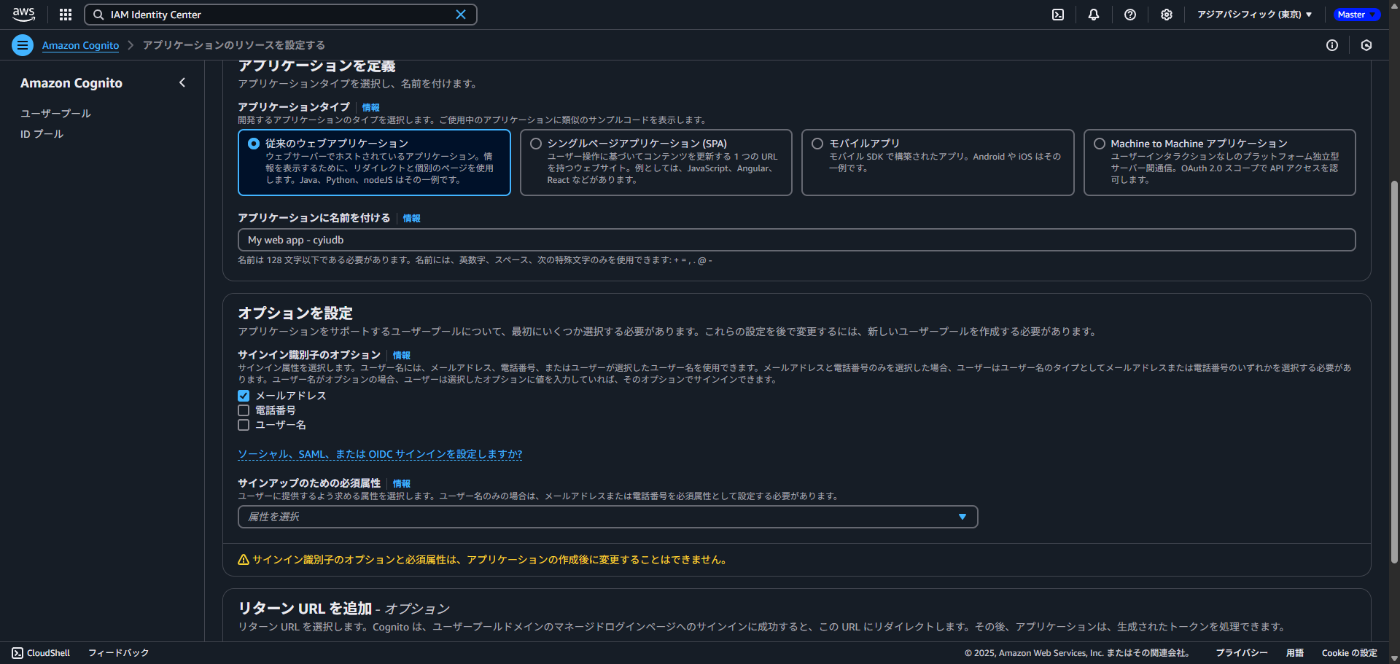Open 情報 link beside サインアップのための必須属性
Viewport: 1400px width, 664px height.
coord(401,483)
